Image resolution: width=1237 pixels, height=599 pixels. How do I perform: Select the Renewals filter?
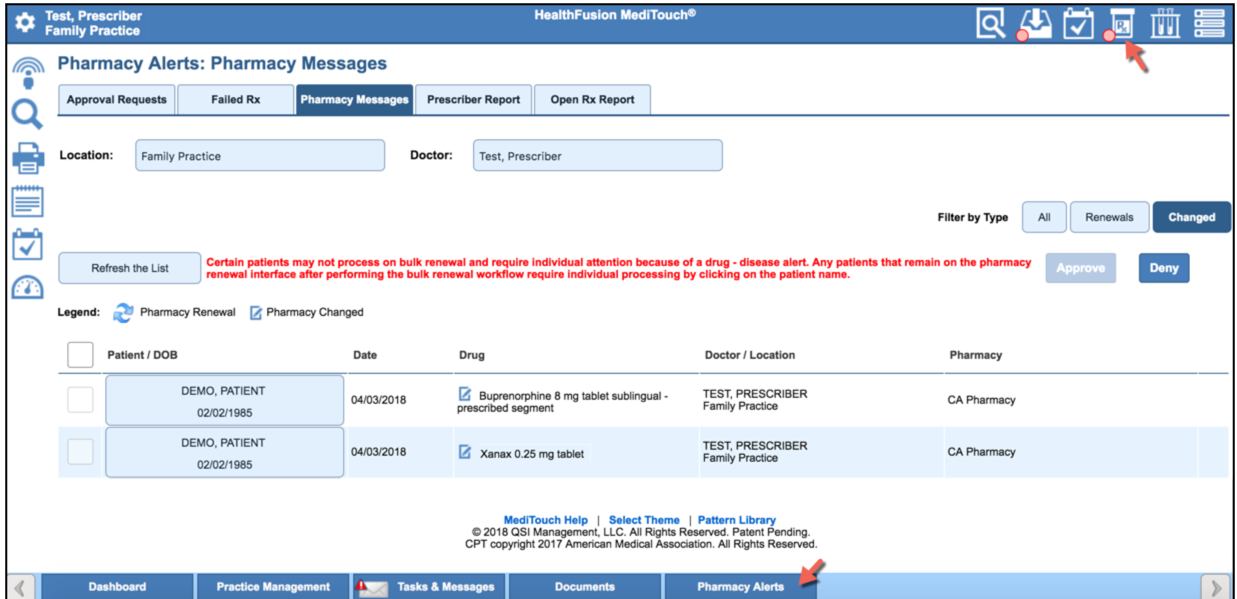tap(1109, 217)
